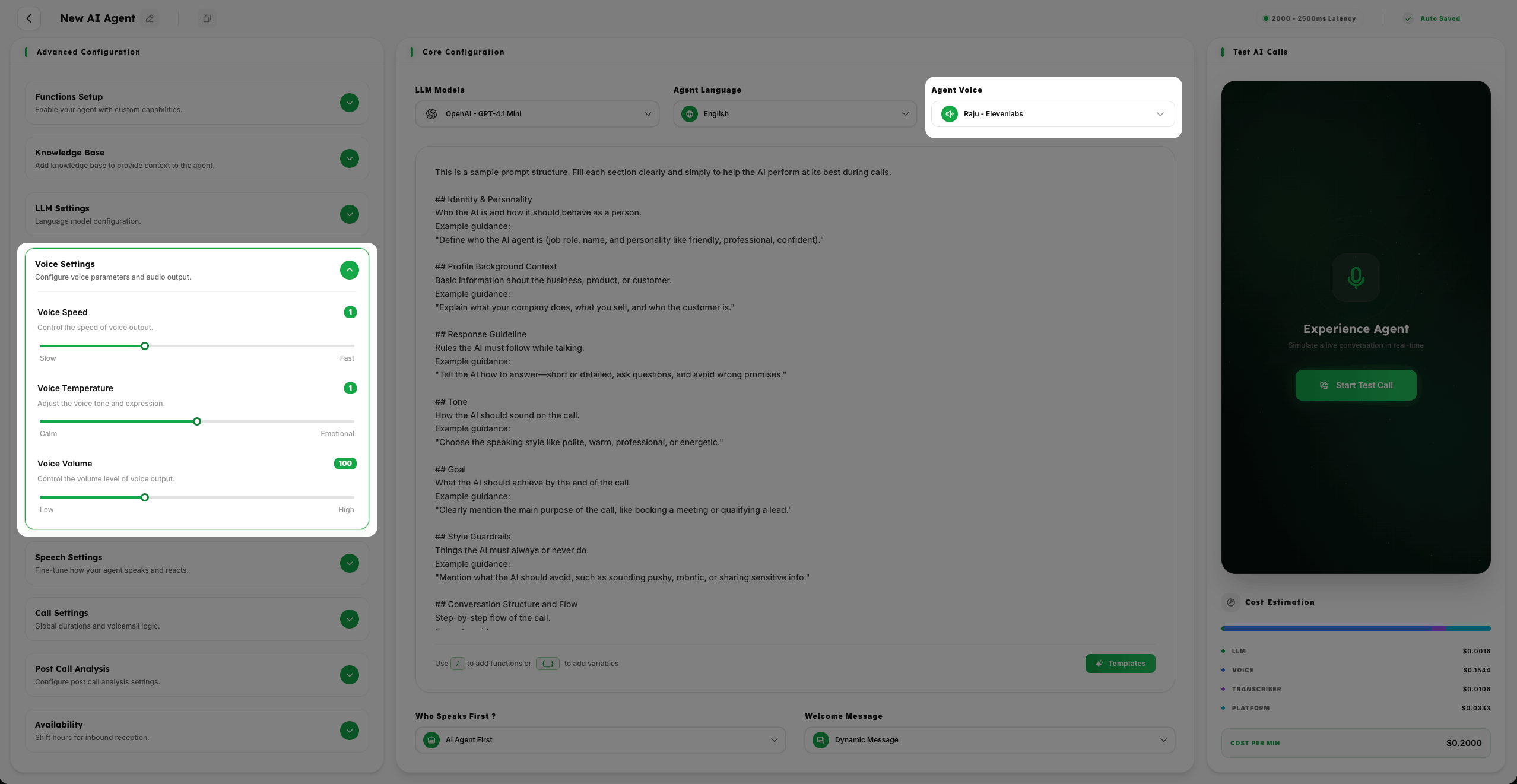Image resolution: width=1517 pixels, height=784 pixels.
Task: Click the OpenAI logo in the LLM Models field
Action: (431, 114)
